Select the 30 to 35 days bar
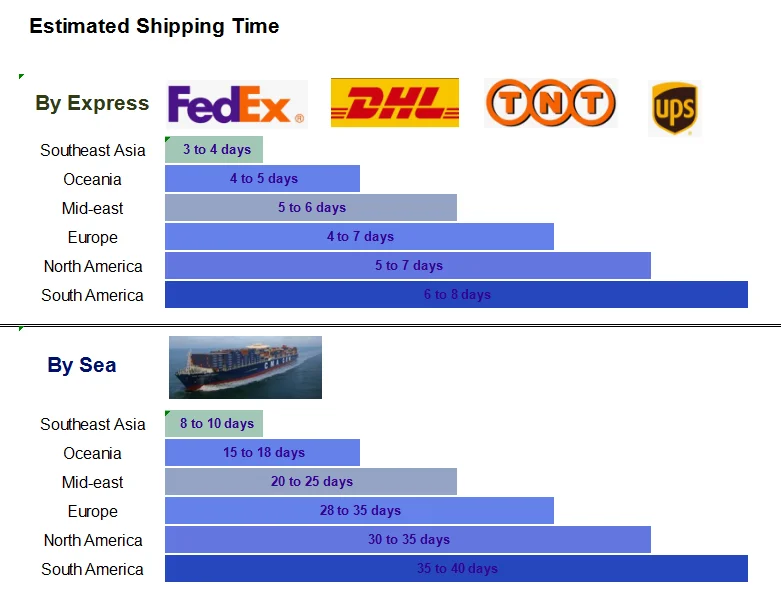Screen dimensions: 781x594 pos(408,540)
